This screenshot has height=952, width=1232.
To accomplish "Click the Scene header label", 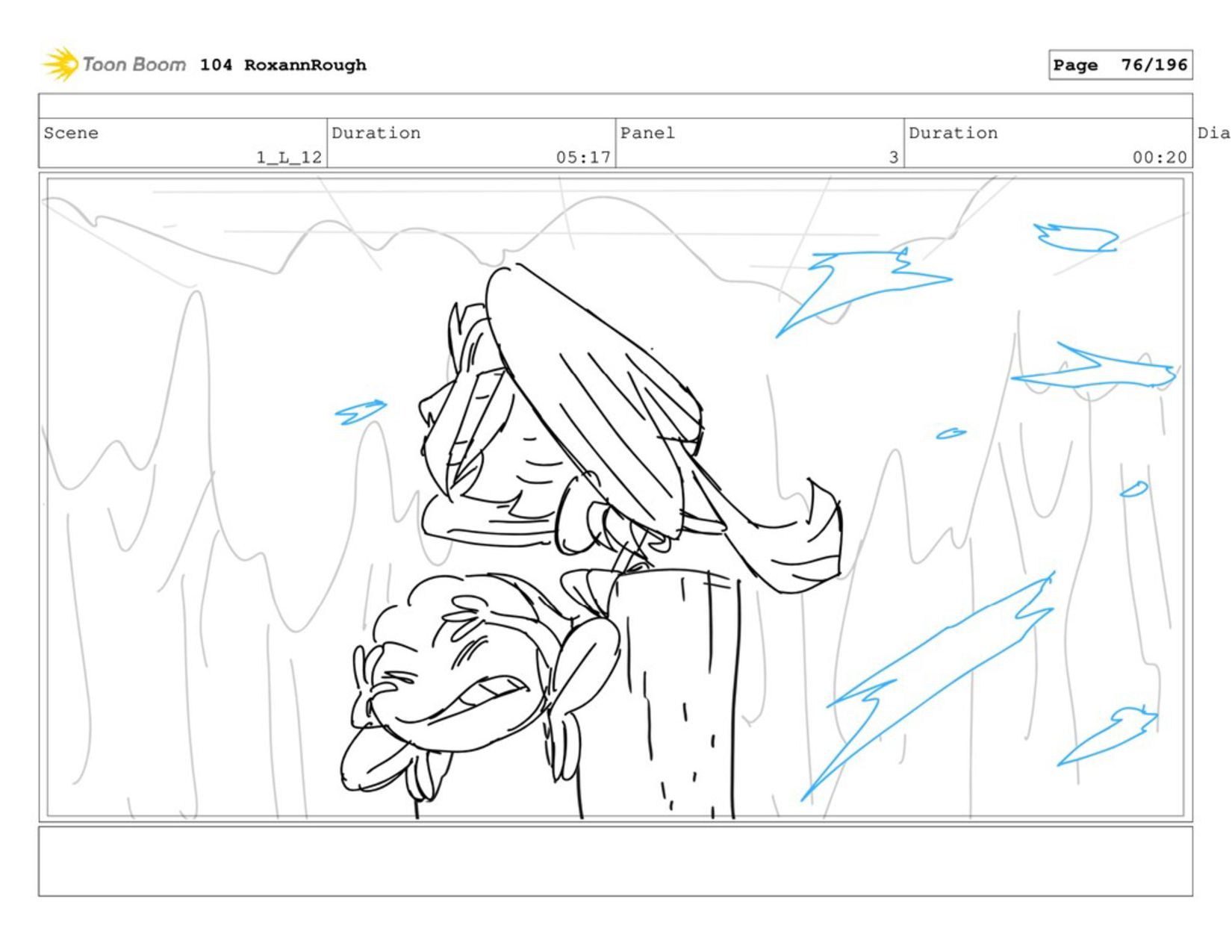I will point(71,133).
